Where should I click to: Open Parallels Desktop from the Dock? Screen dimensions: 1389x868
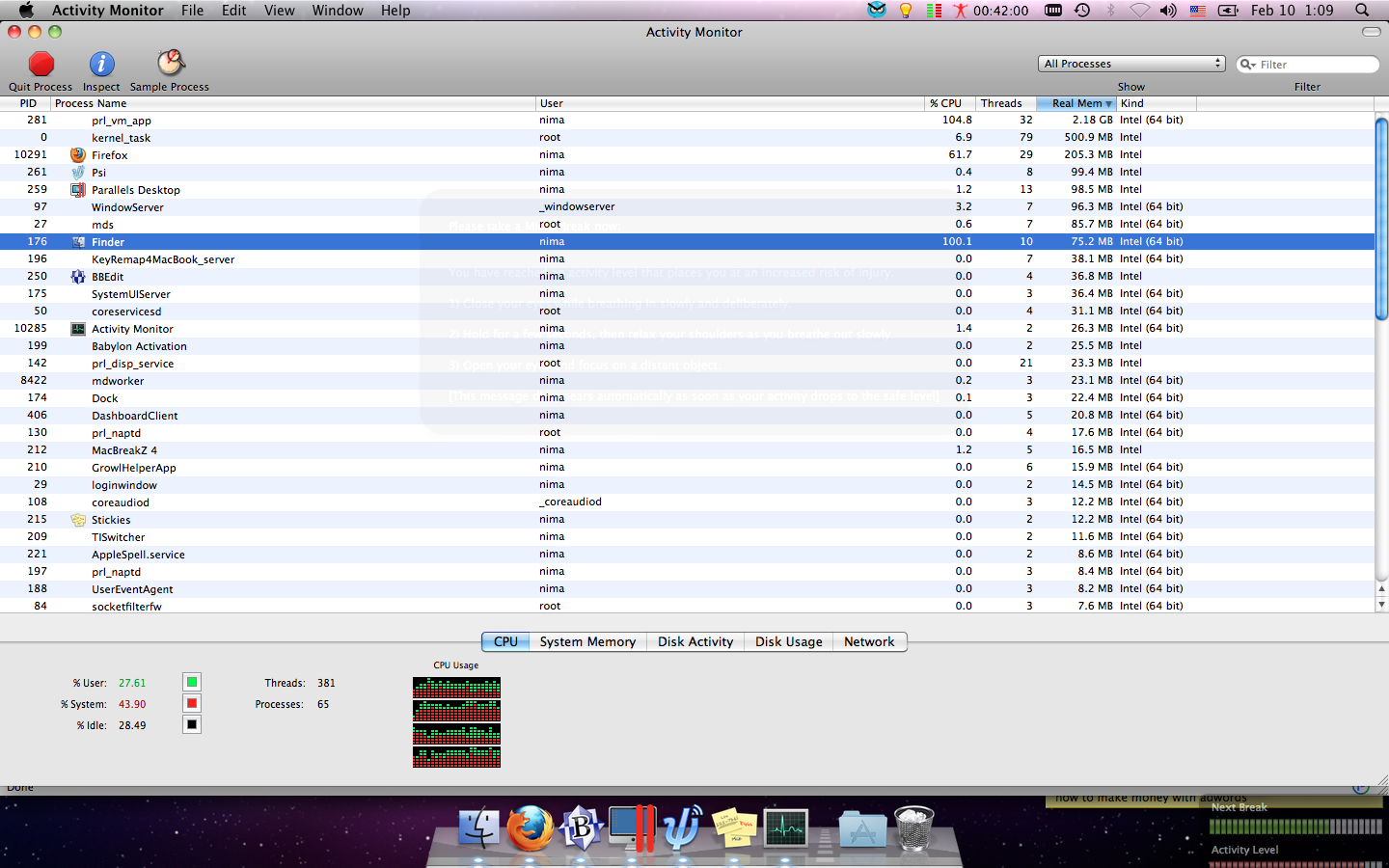click(x=632, y=827)
